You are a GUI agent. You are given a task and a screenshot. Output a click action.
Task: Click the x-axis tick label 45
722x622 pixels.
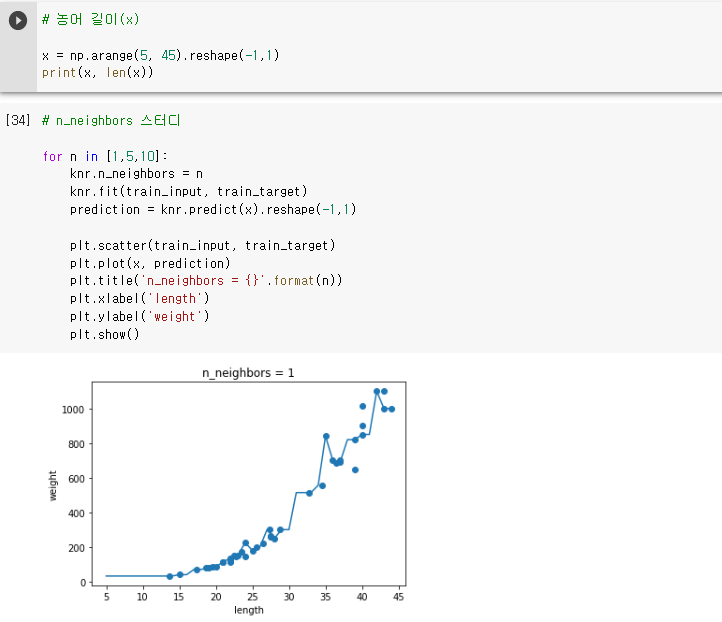(x=399, y=597)
